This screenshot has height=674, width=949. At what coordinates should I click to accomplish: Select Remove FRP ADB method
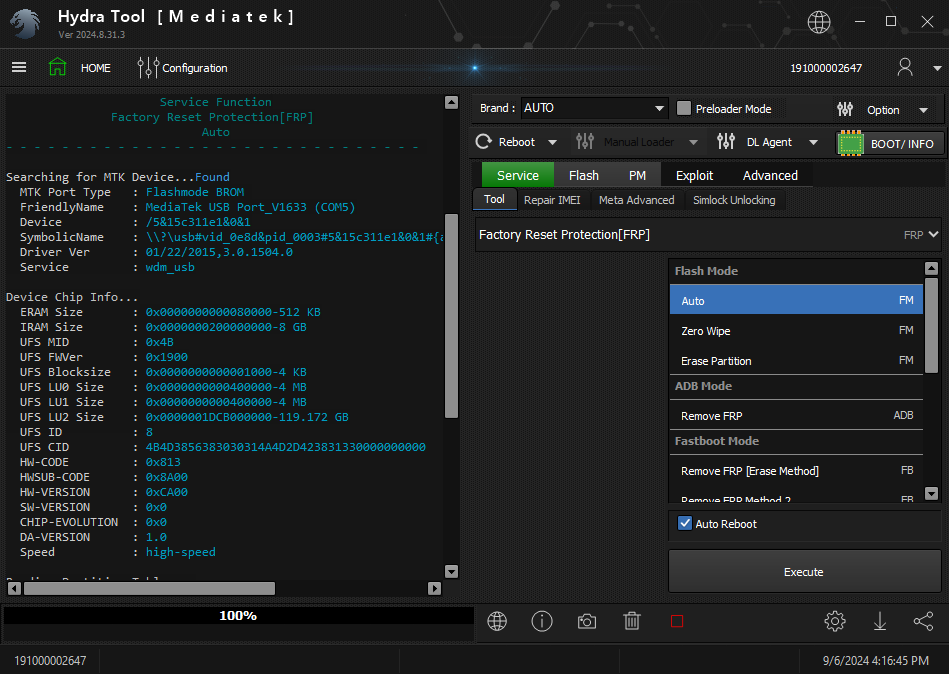(796, 416)
